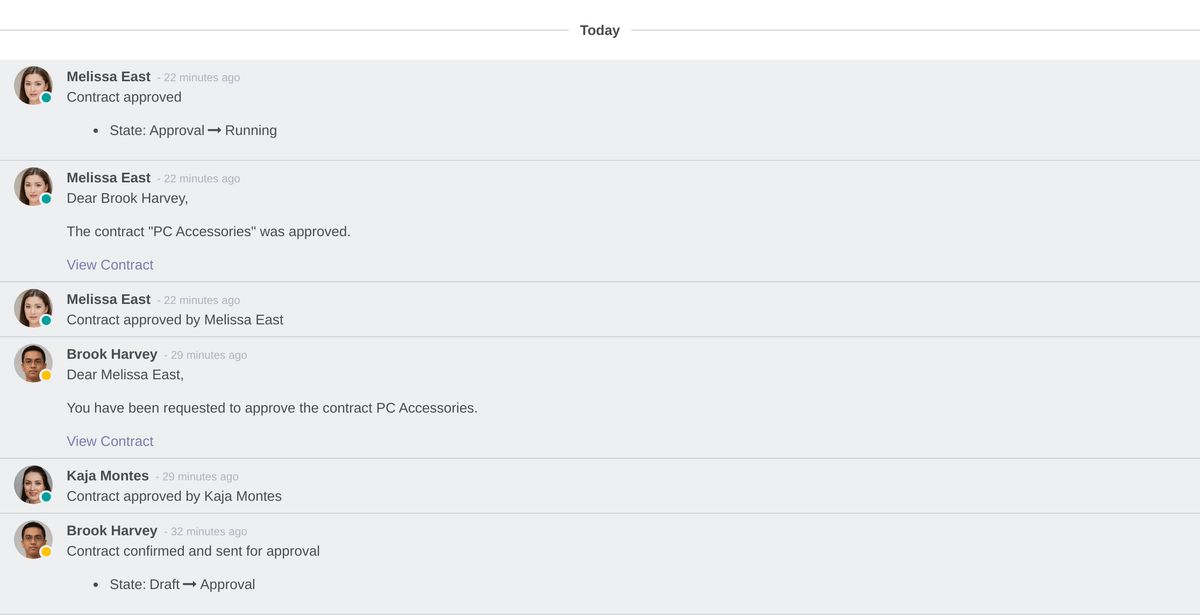1200x615 pixels.
Task: Click the green presence indicator on Kaja Montes's avatar
Action: pos(46,498)
